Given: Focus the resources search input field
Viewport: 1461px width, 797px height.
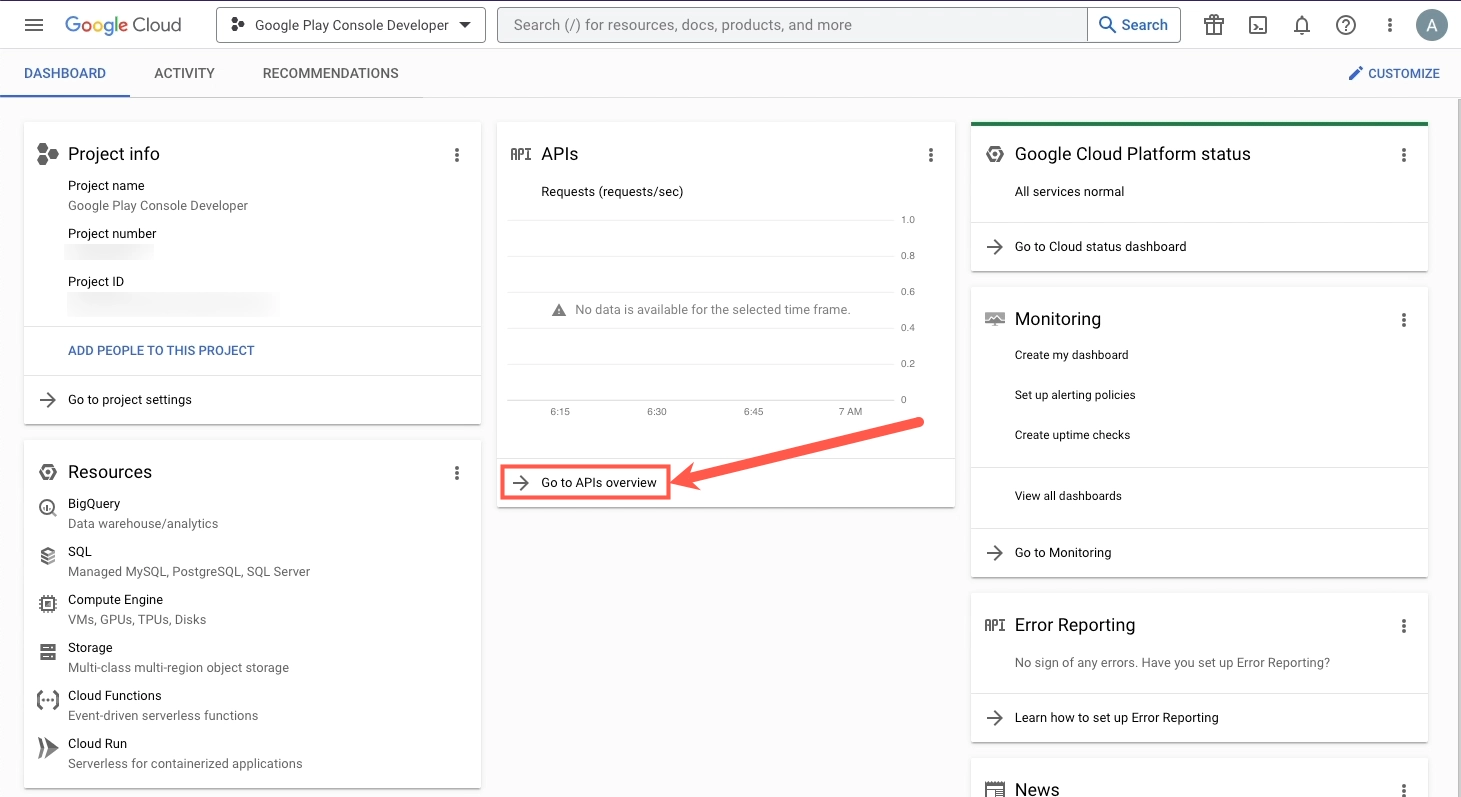Looking at the screenshot, I should pyautogui.click(x=792, y=25).
